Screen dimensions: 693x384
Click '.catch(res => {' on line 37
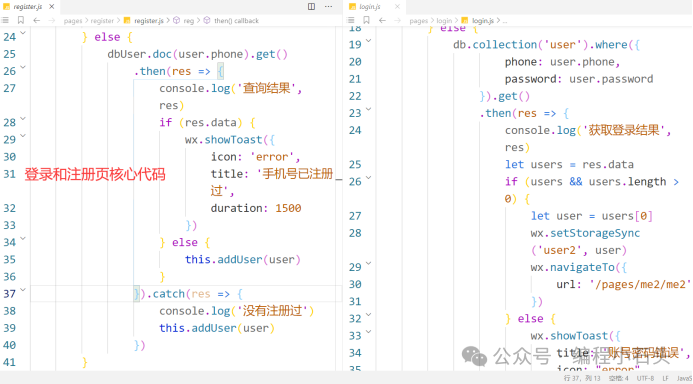[x=194, y=294]
